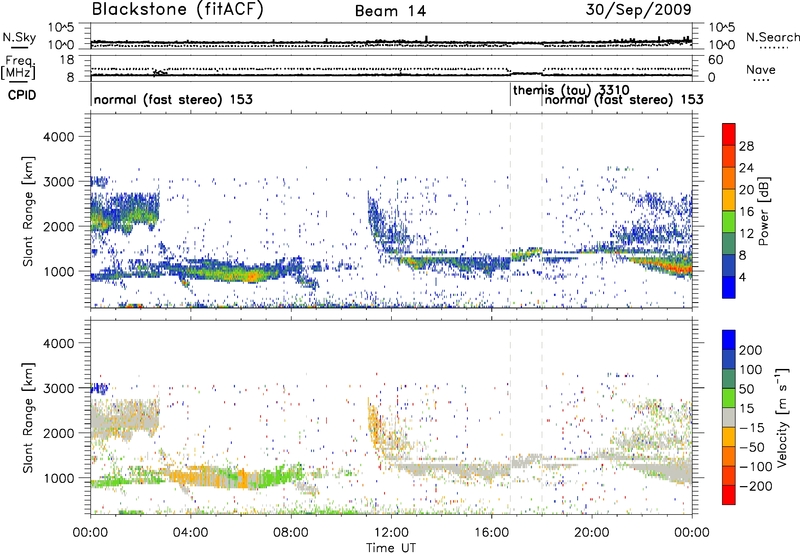Select the N.Sky legend label
Screen dimensions: 800x554
19,37
